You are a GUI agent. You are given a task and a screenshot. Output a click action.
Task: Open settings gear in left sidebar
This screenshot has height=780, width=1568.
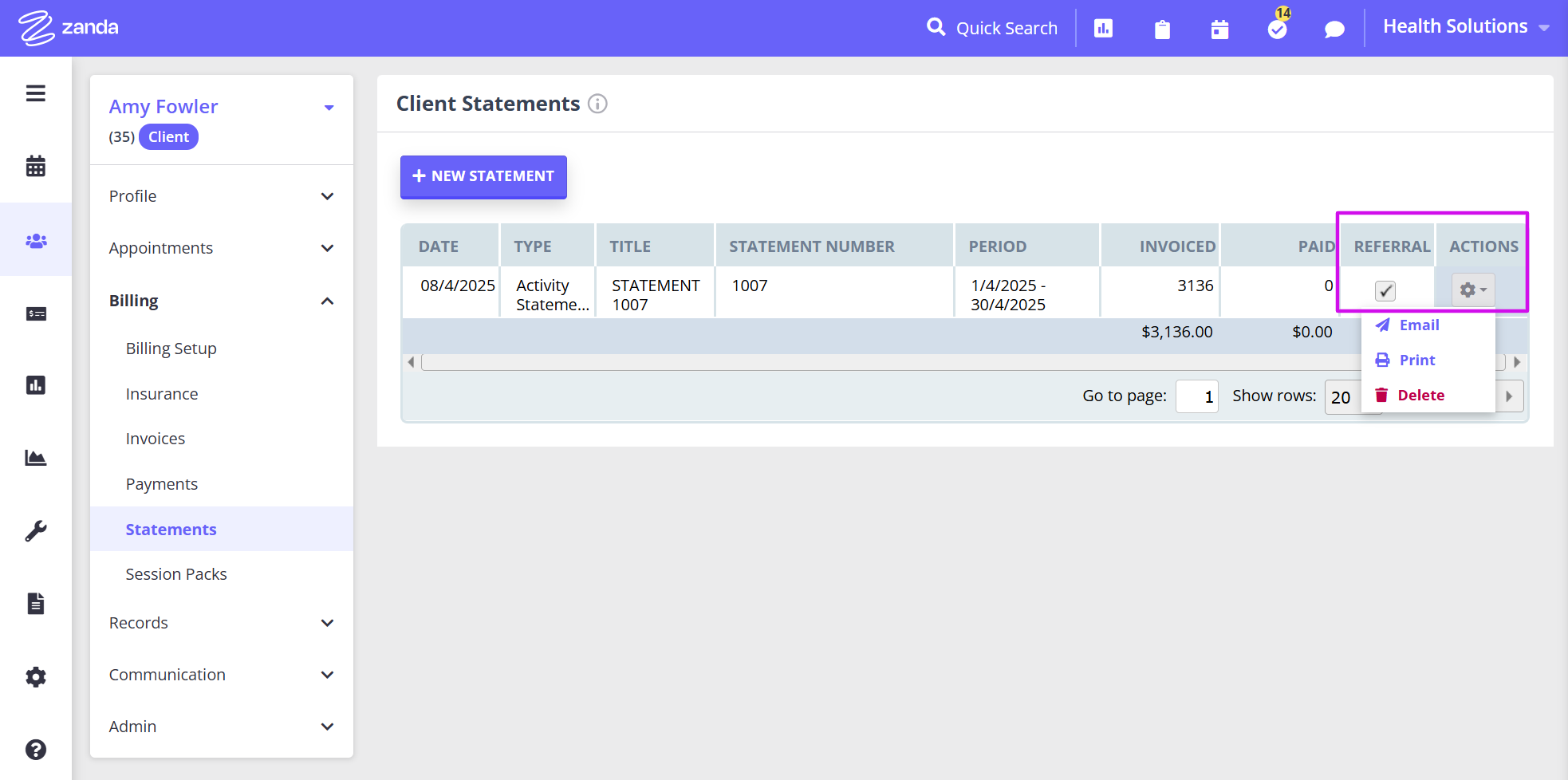coord(36,677)
